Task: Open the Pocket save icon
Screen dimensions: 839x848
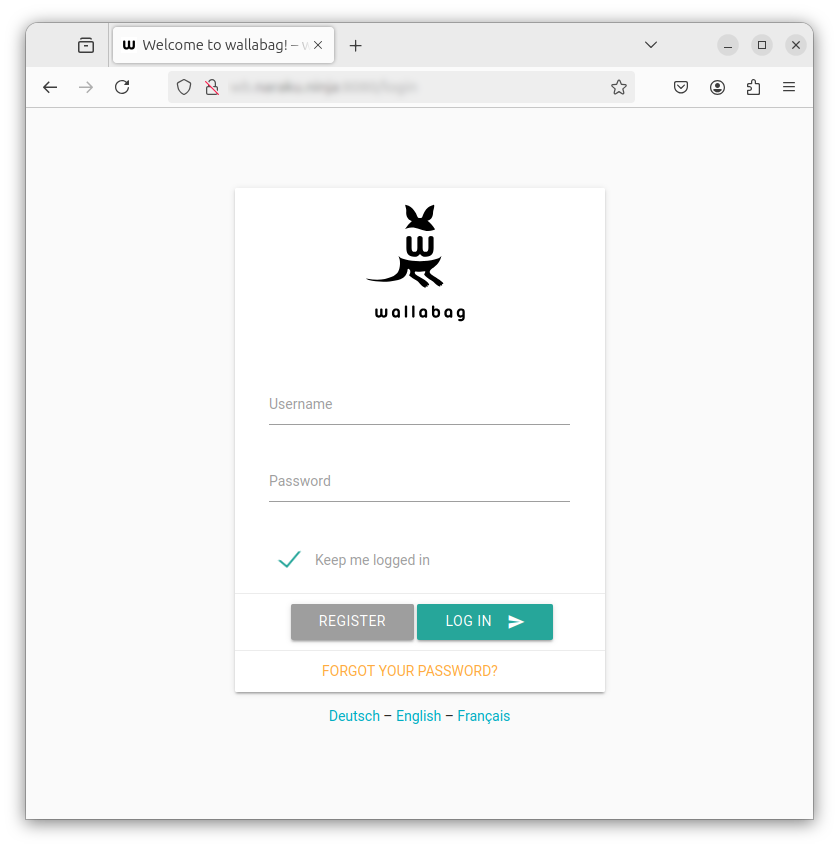Action: (681, 87)
